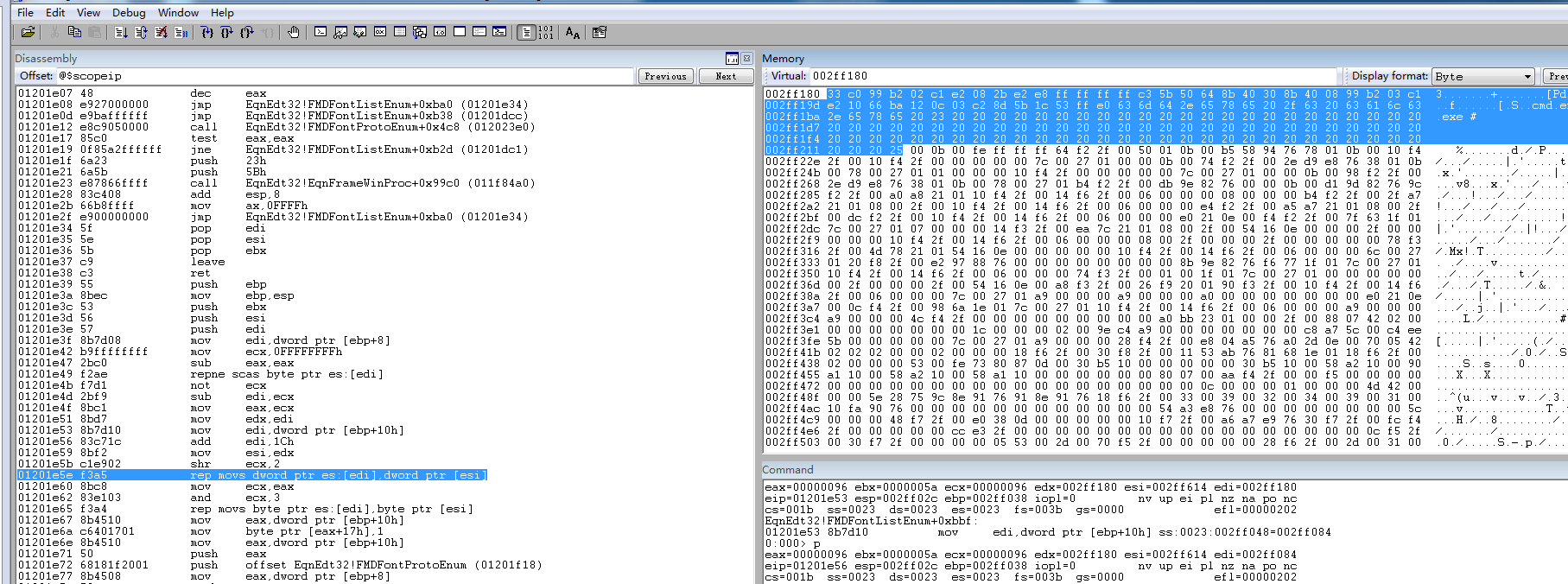Open the Scratch Pad window icon
Screen dimensions: 1568x584
460,33
